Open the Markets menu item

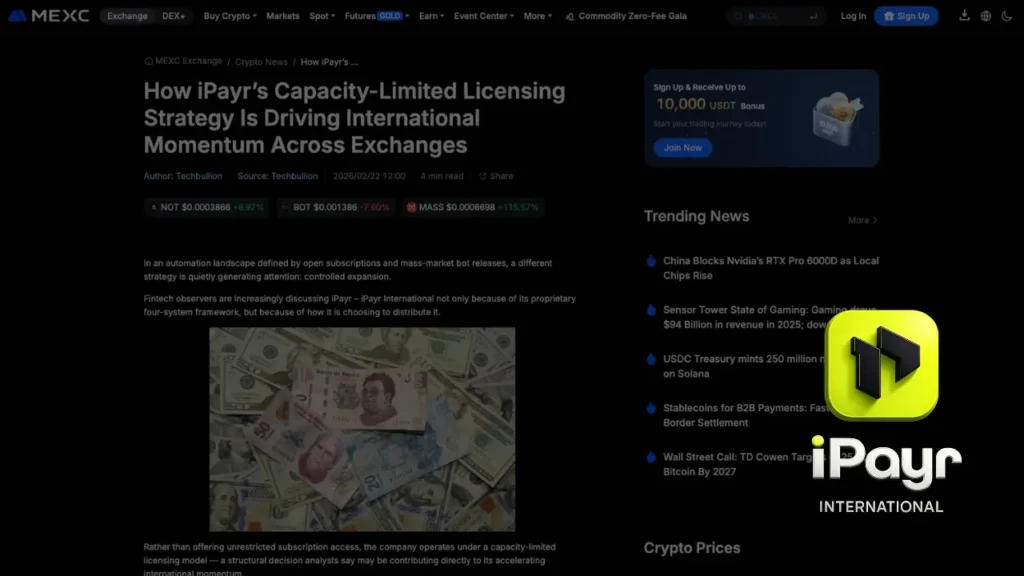point(282,16)
